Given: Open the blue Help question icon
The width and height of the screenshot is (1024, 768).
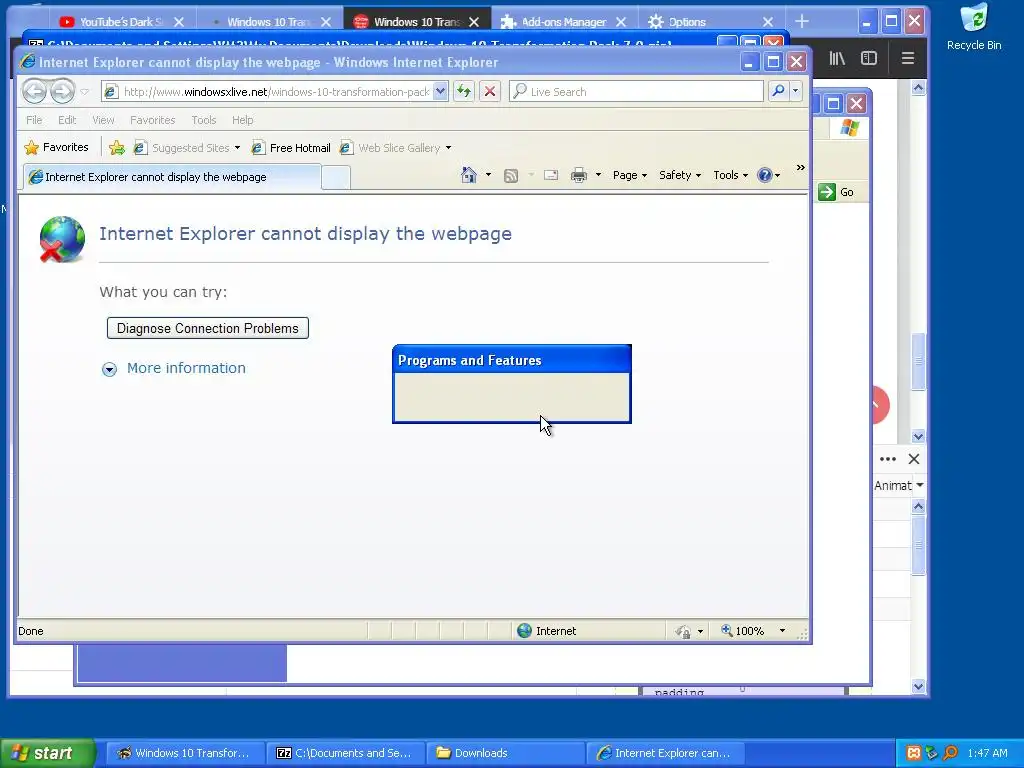Looking at the screenshot, I should coord(765,175).
